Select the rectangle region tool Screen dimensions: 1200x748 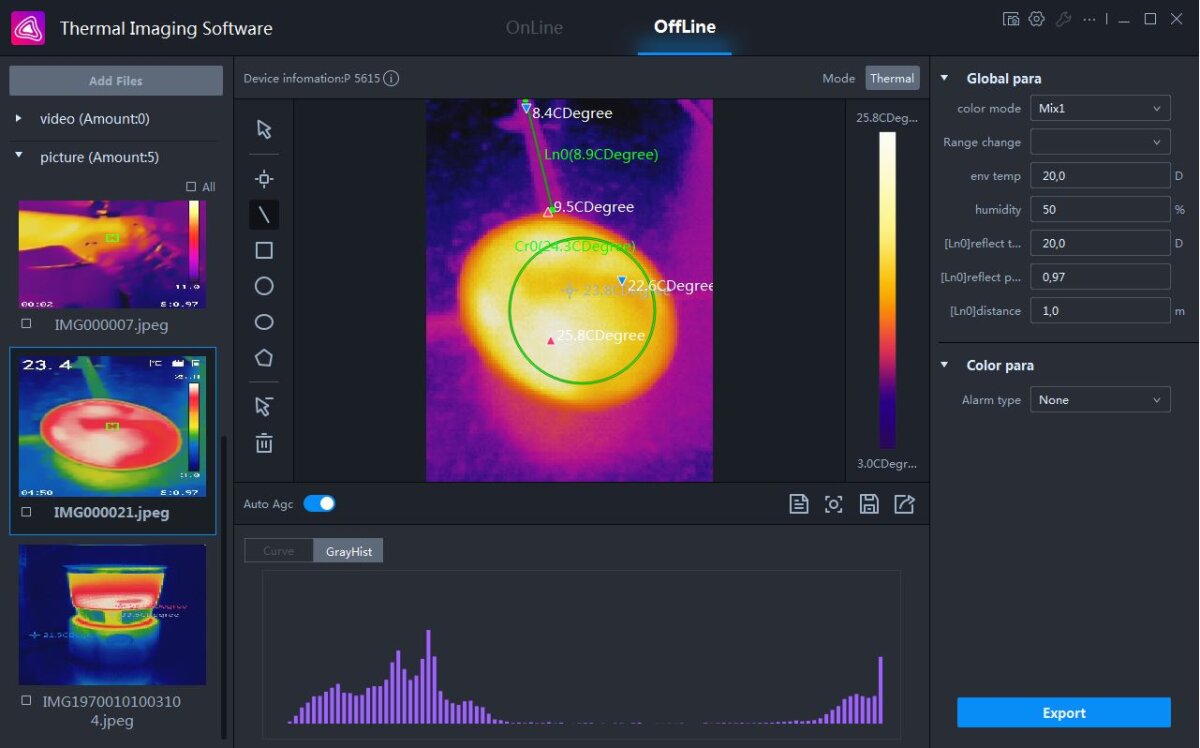click(264, 251)
